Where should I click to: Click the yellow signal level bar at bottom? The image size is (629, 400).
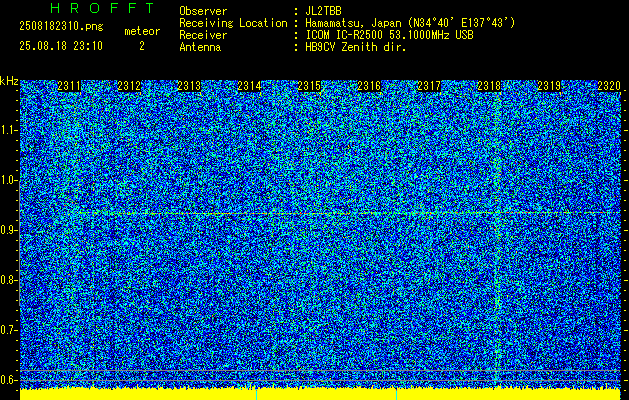click(x=320, y=394)
